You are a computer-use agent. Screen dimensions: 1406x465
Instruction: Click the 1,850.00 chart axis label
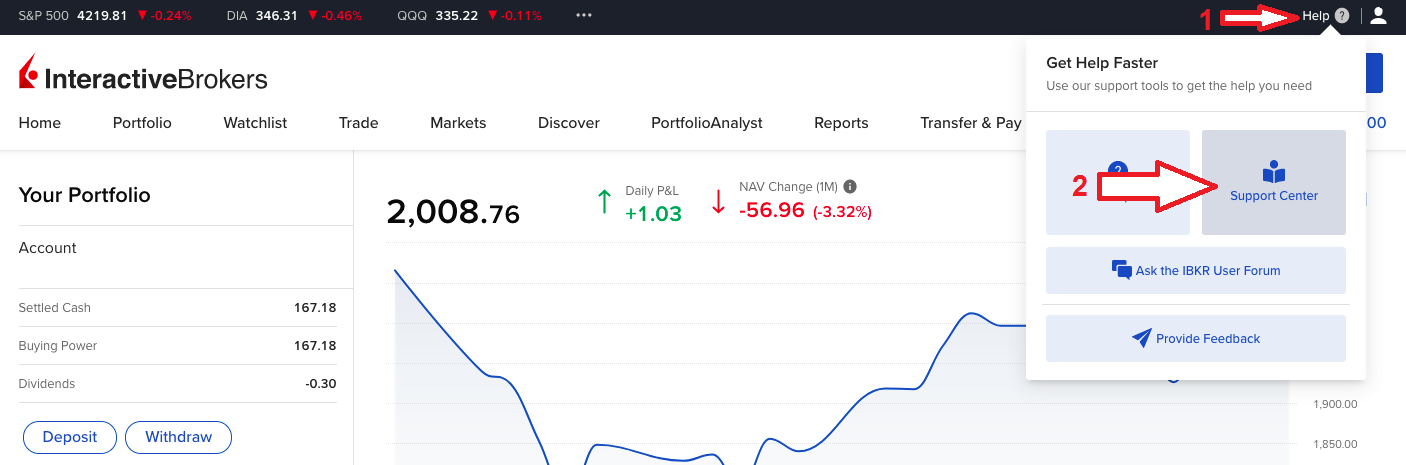click(1334, 445)
